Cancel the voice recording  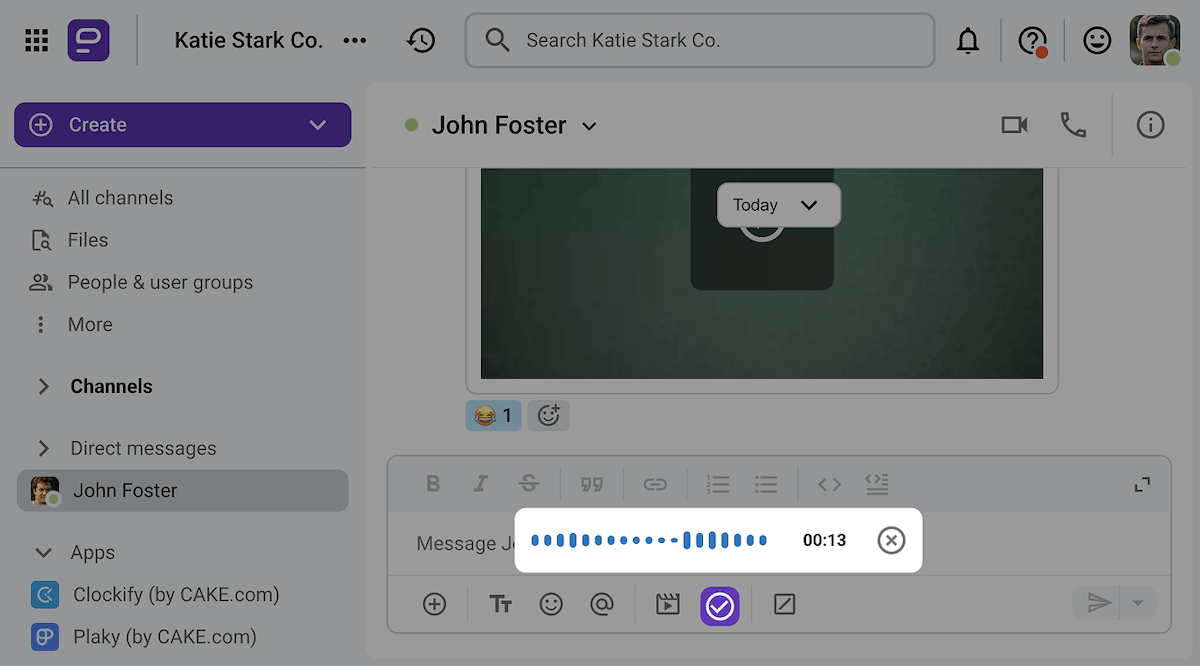tap(891, 540)
